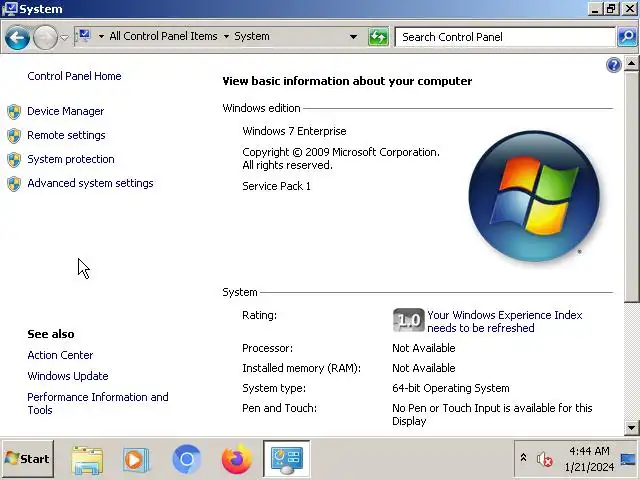Open Action Center under See also
This screenshot has height=480, width=640.
coord(60,355)
